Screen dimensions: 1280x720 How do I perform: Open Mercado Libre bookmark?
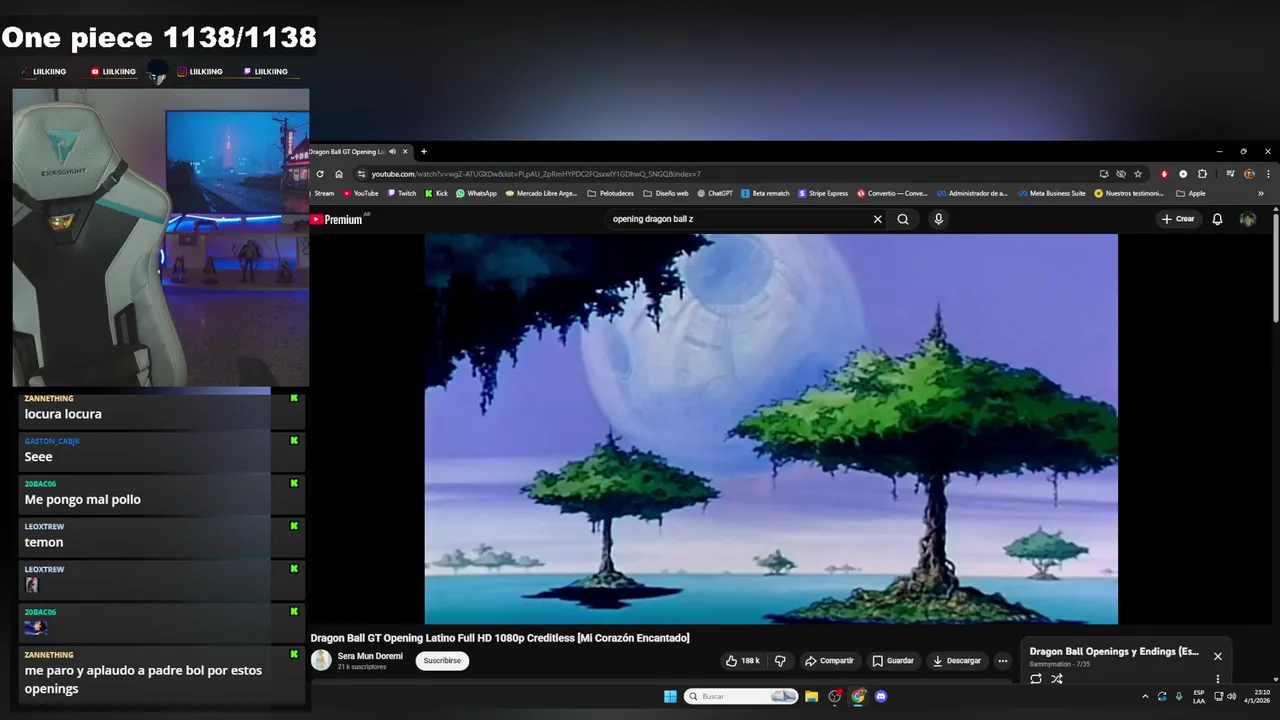point(542,193)
